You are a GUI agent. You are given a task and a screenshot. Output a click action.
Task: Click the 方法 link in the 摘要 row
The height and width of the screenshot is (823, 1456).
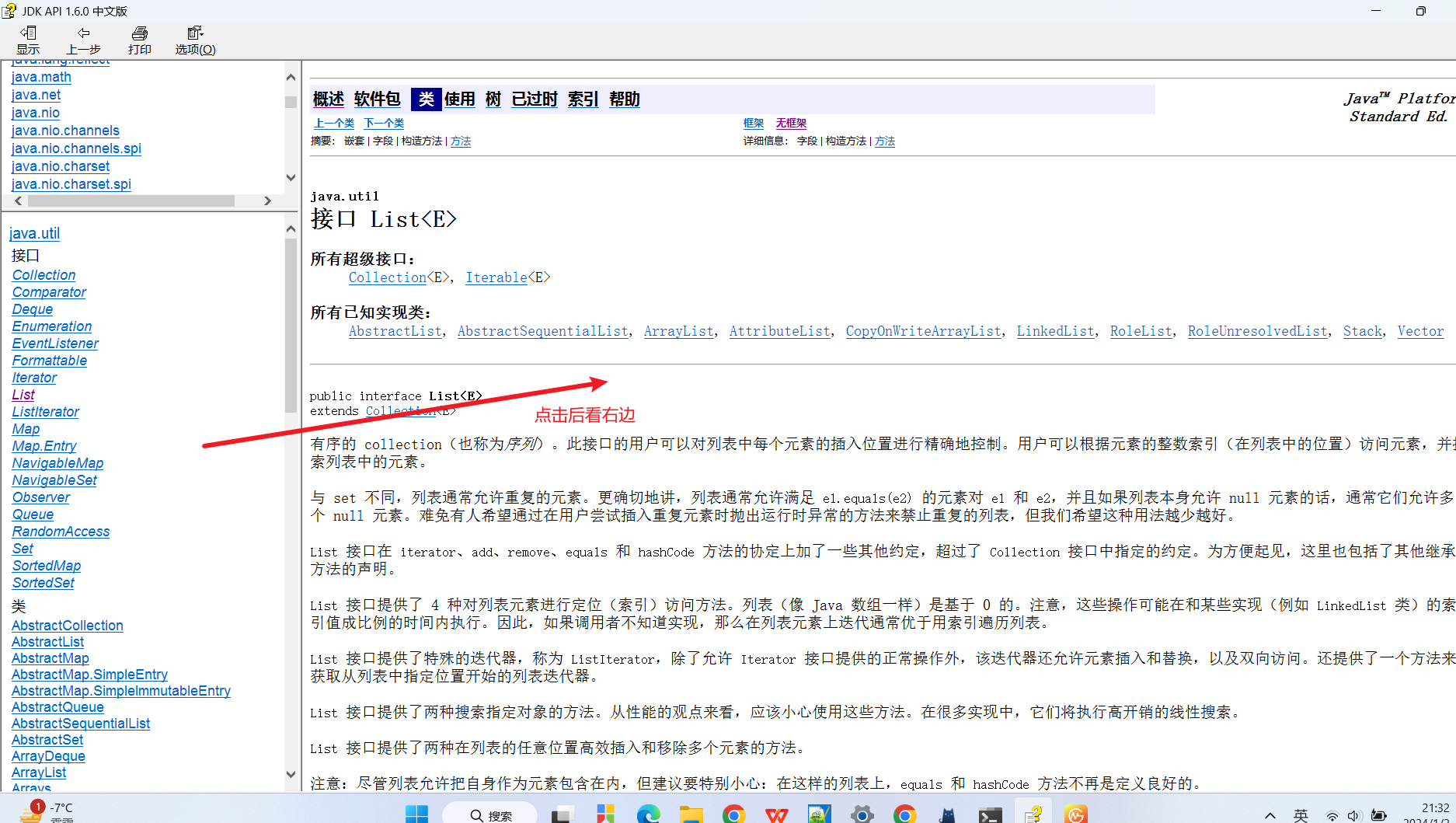[x=461, y=141]
